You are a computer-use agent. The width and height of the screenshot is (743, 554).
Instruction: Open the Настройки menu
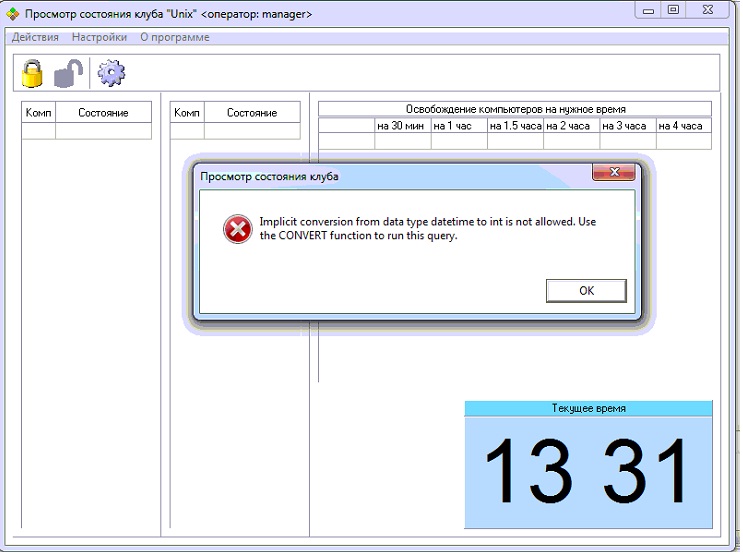point(100,37)
